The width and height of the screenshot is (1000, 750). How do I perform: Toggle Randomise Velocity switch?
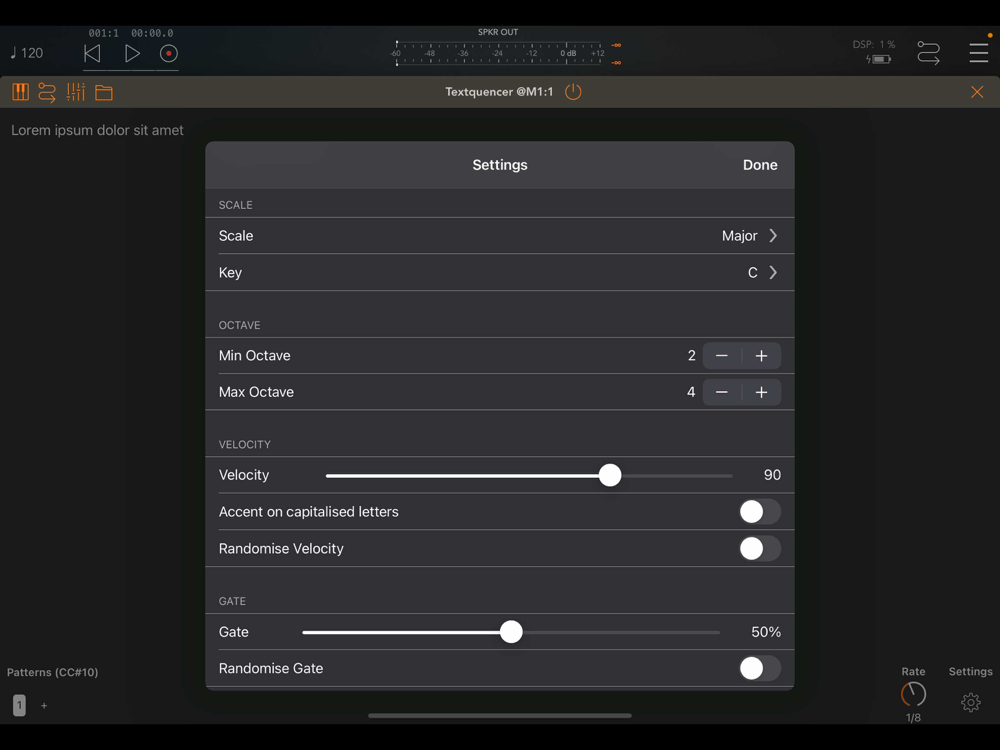[x=760, y=548]
